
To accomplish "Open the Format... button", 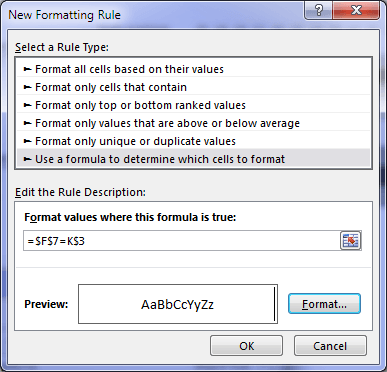I will [324, 304].
